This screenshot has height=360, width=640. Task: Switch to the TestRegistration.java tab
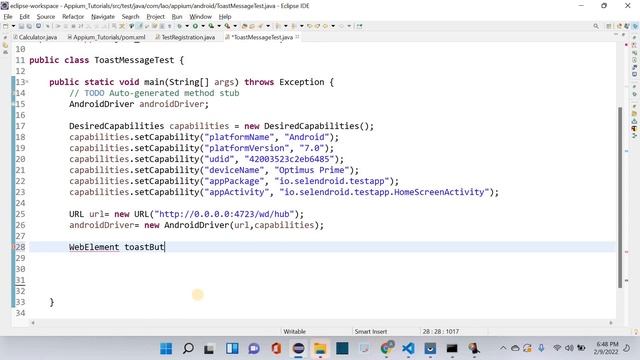point(185,37)
